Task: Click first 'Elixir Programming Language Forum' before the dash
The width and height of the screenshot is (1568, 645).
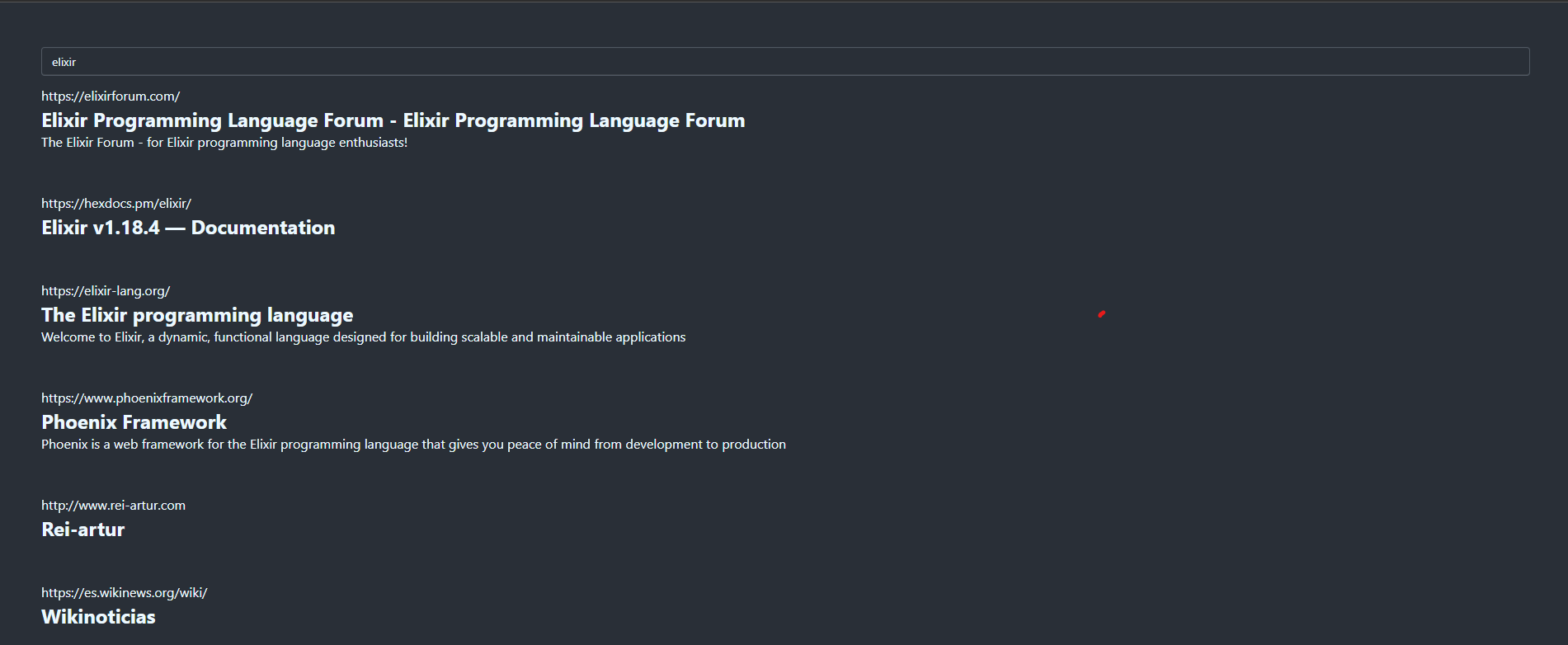Action: click(x=212, y=120)
